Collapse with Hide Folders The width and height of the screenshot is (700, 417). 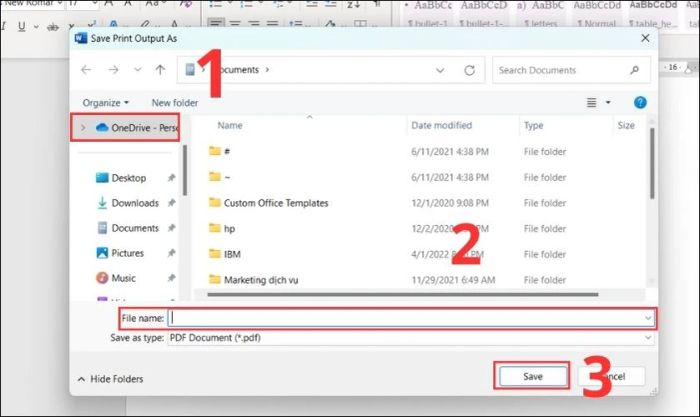pyautogui.click(x=110, y=379)
